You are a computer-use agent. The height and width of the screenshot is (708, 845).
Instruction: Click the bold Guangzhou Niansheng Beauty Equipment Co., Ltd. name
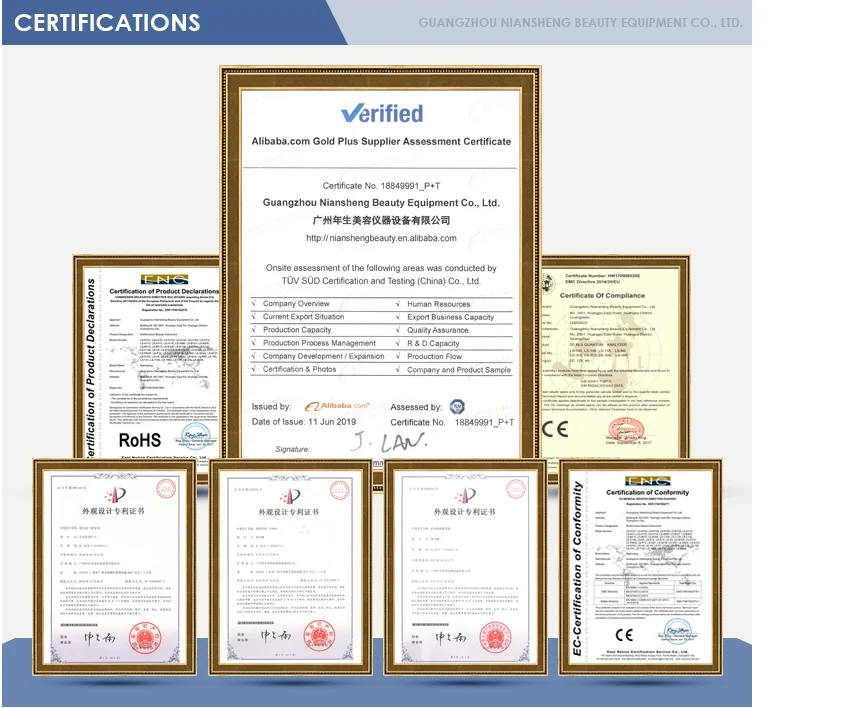381,203
